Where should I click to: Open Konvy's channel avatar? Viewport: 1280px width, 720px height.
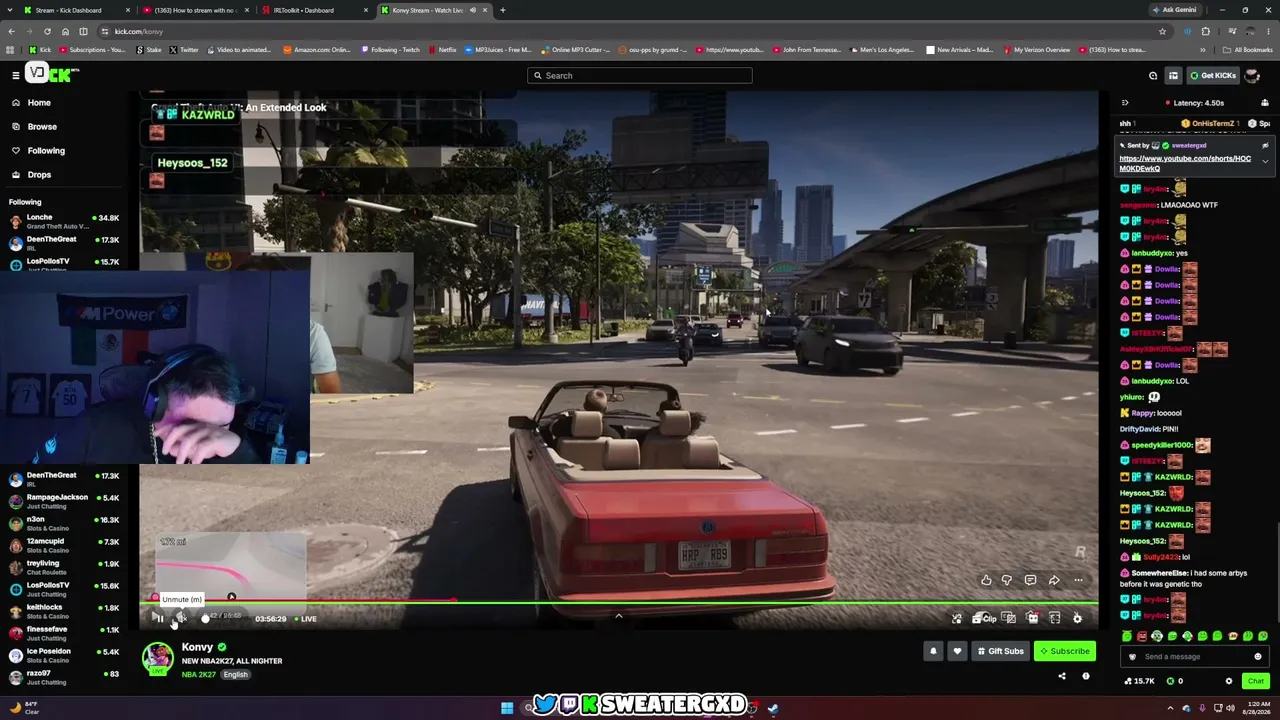point(157,658)
